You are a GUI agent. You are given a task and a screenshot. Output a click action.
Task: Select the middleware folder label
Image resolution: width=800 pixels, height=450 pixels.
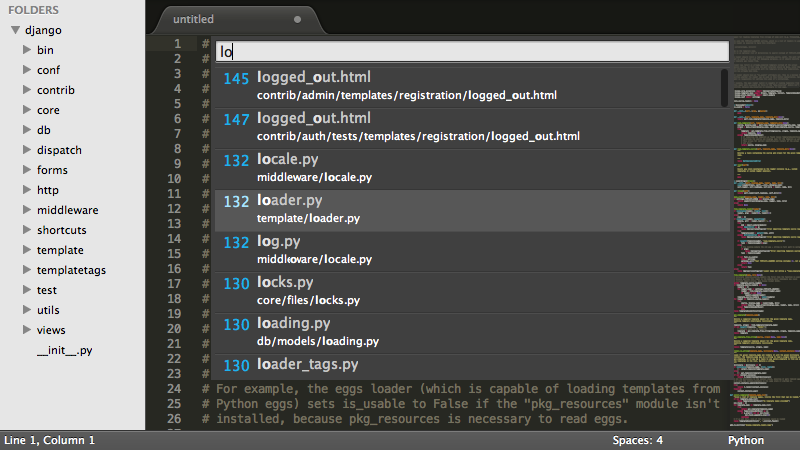(67, 210)
